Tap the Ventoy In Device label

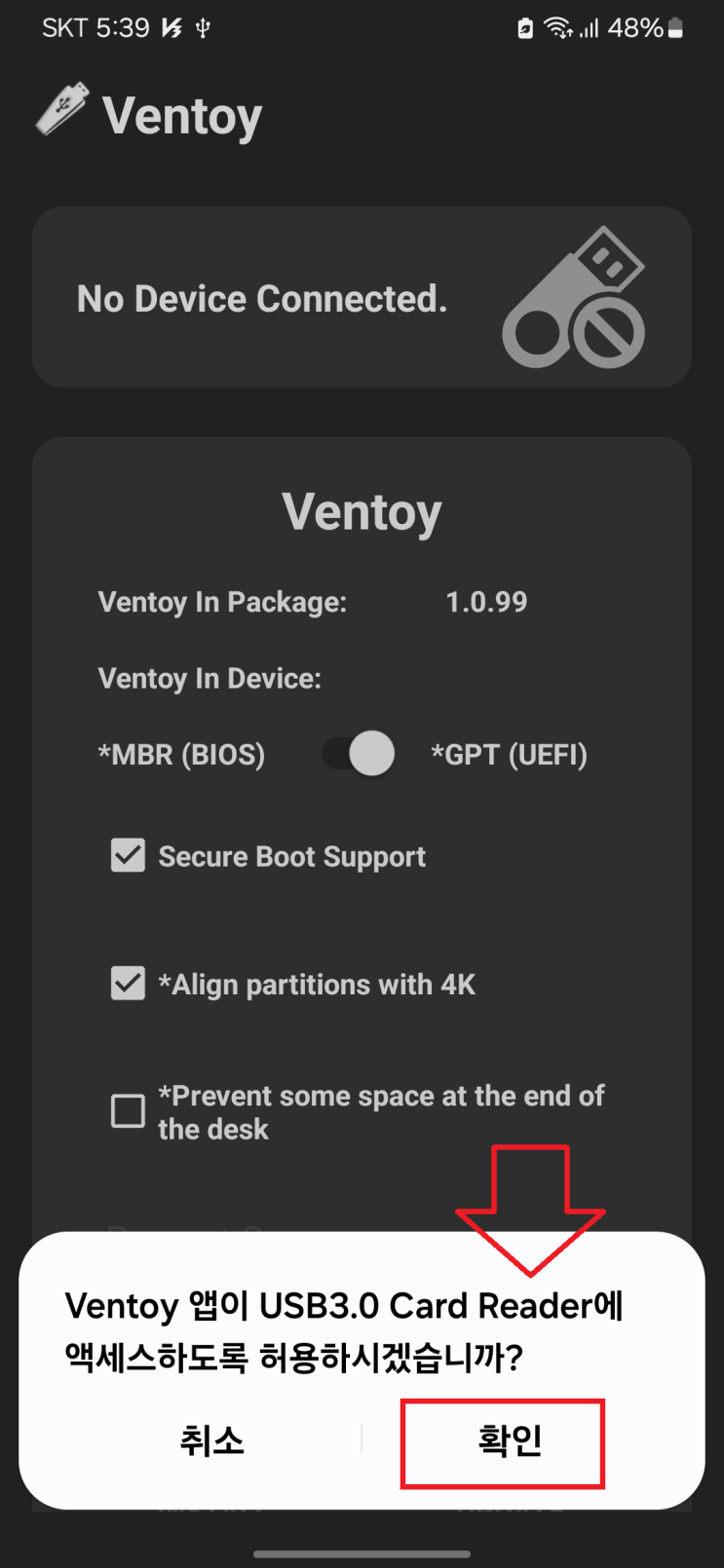pyautogui.click(x=210, y=678)
